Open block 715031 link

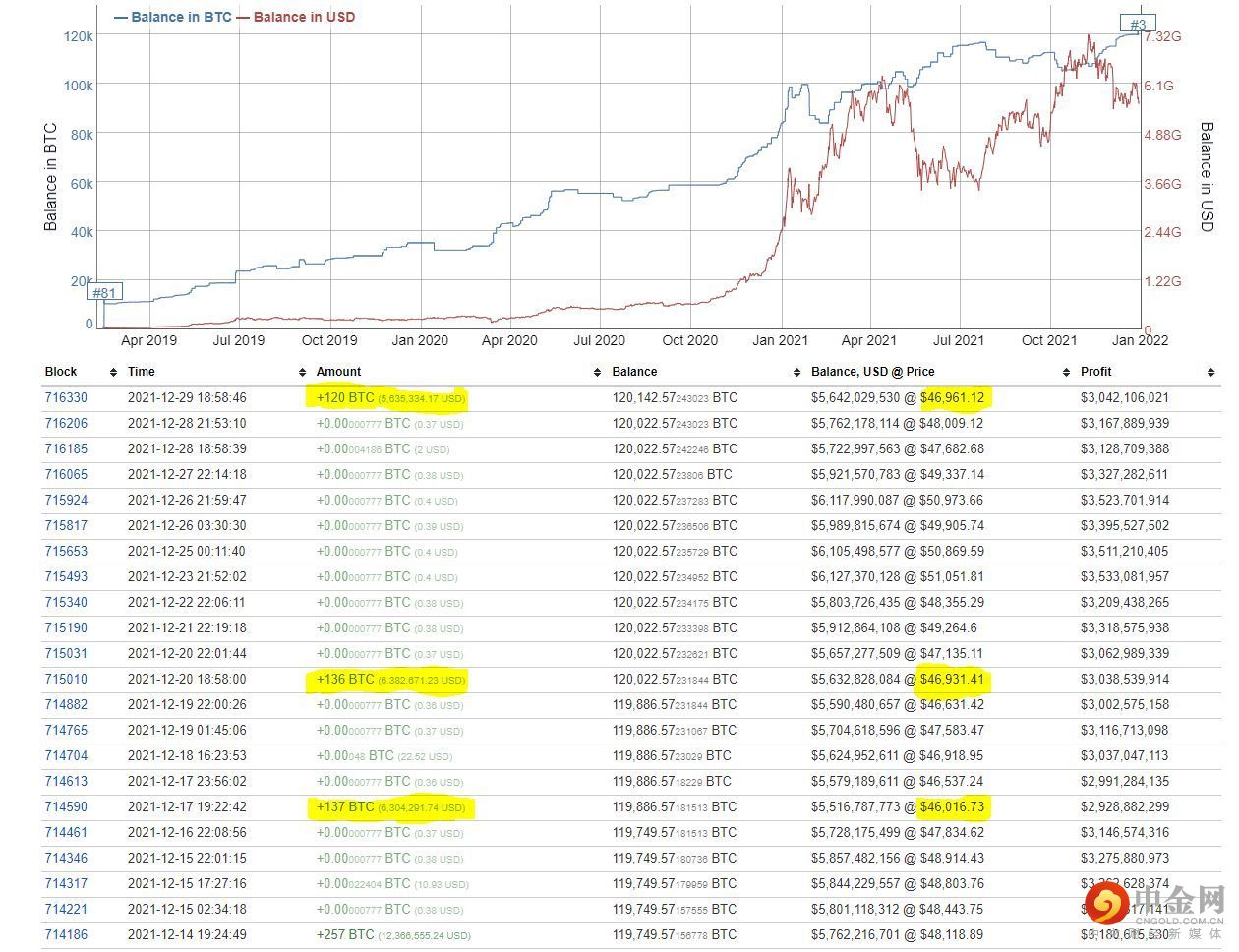click(x=66, y=654)
